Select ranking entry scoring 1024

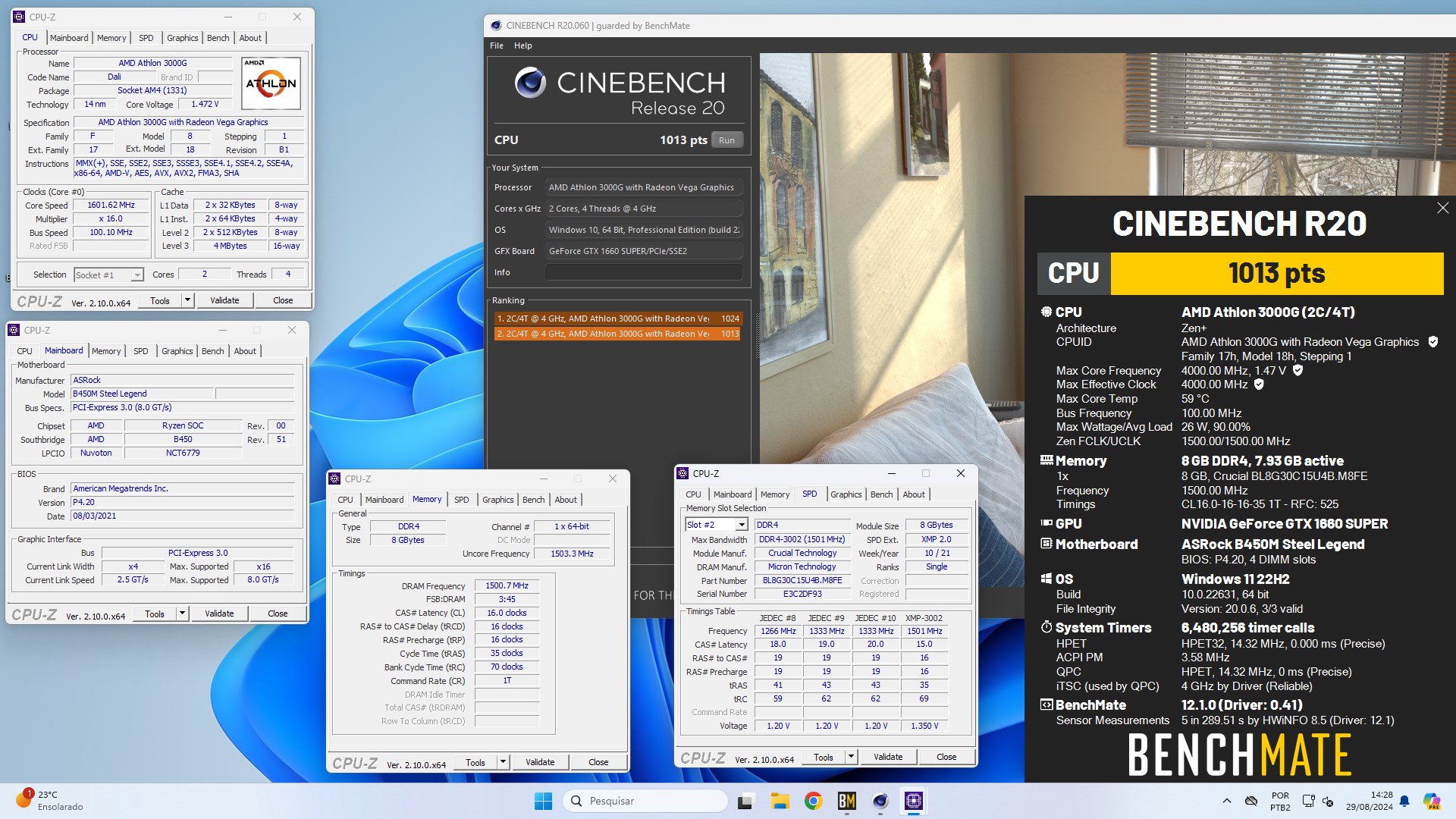617,318
